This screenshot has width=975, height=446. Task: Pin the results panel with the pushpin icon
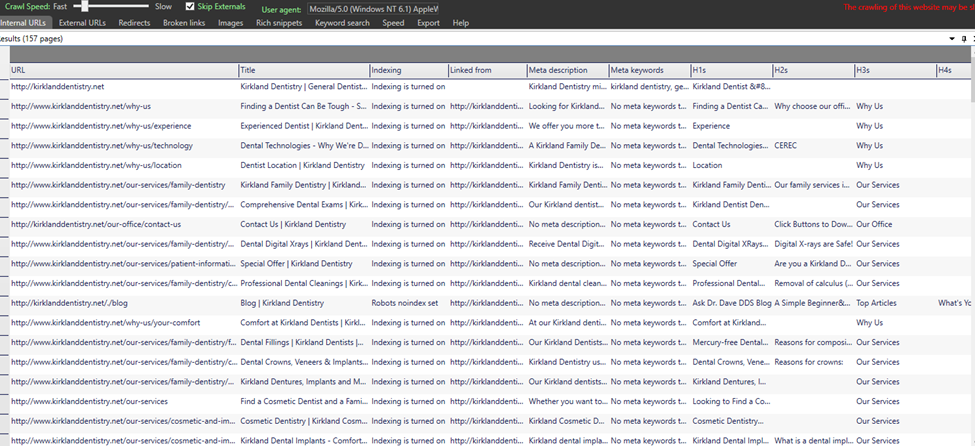964,39
